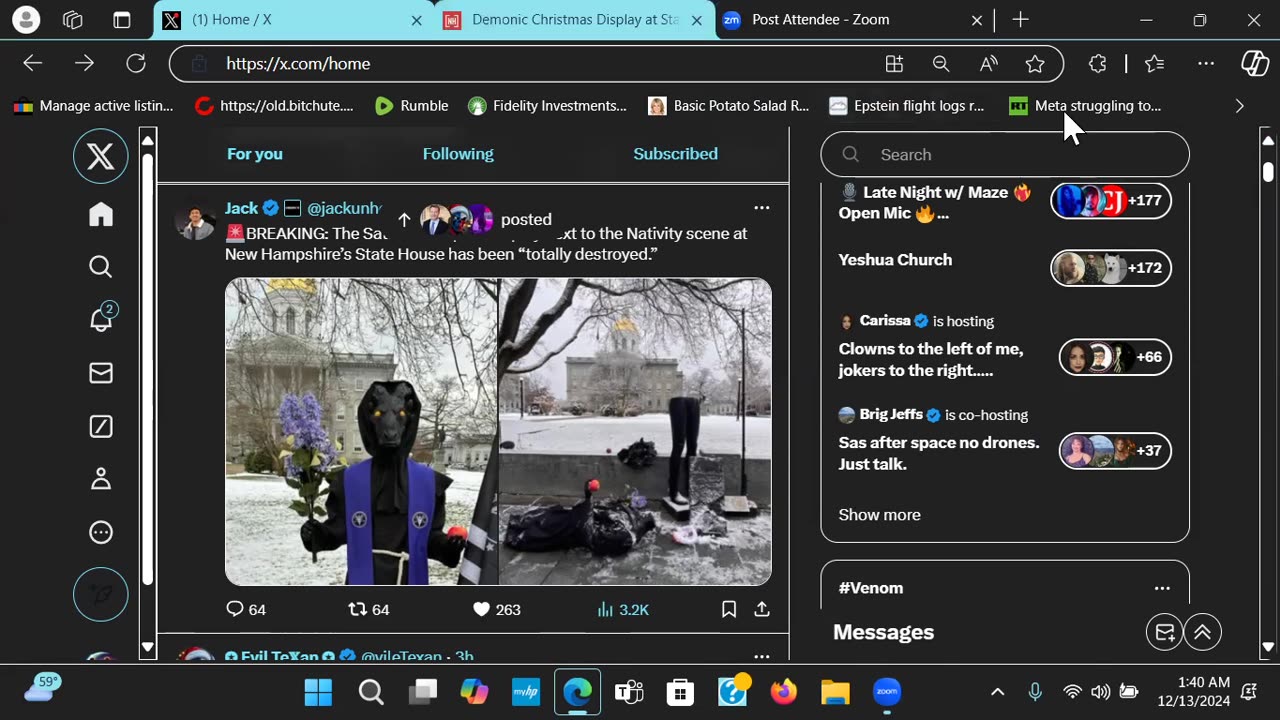Add page to favorites with star icon
This screenshot has height=720, width=1280.
click(x=1035, y=64)
